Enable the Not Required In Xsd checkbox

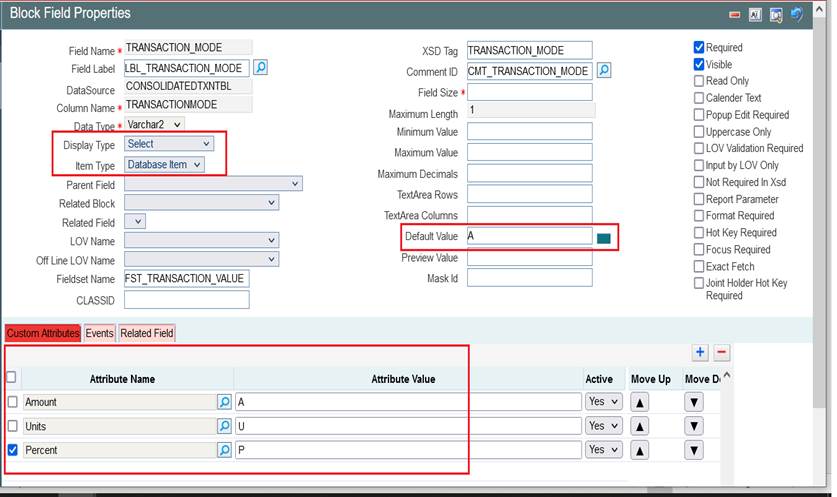pyautogui.click(x=699, y=182)
